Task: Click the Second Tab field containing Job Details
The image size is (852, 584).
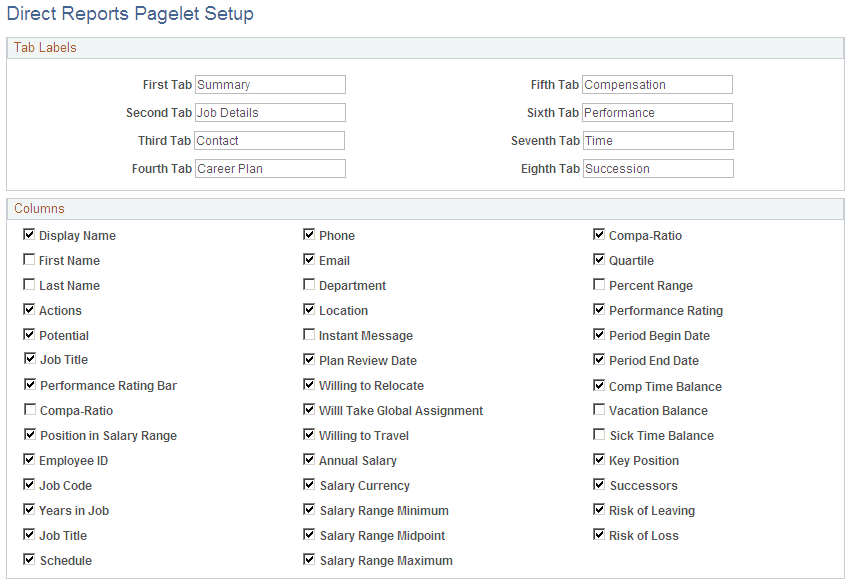Action: pyautogui.click(x=270, y=112)
